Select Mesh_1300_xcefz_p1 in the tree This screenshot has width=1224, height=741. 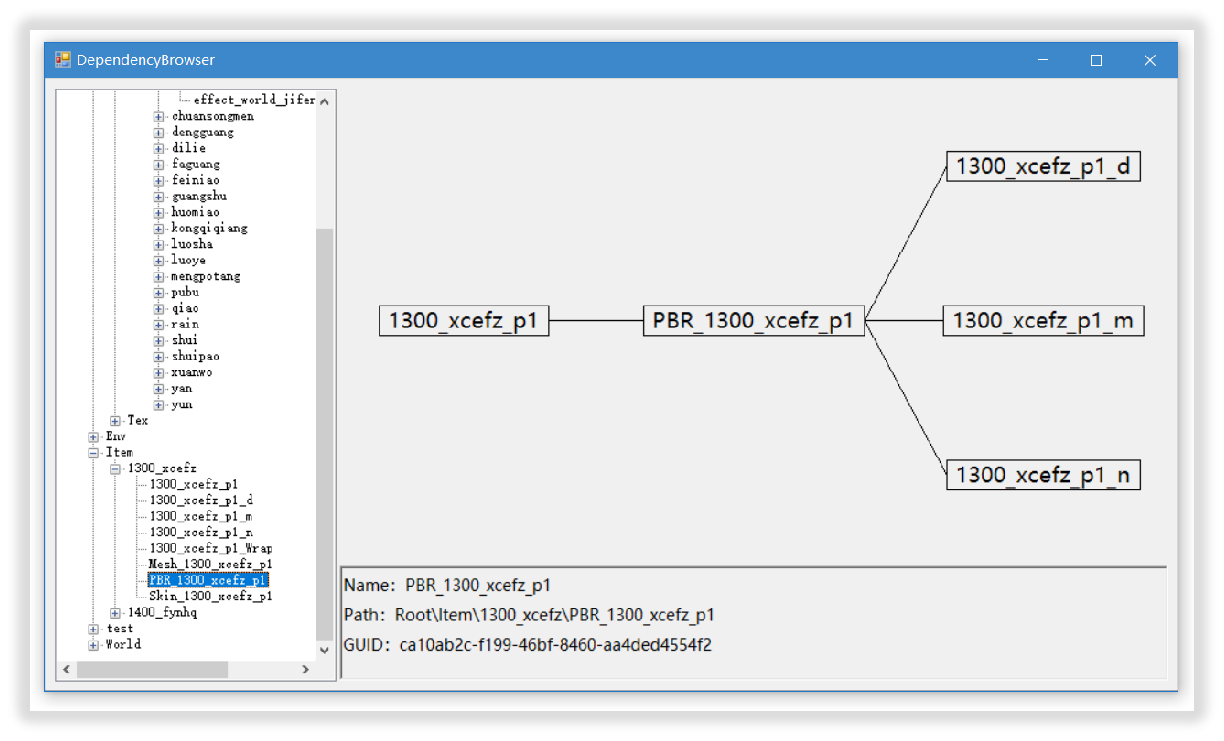[x=209, y=564]
